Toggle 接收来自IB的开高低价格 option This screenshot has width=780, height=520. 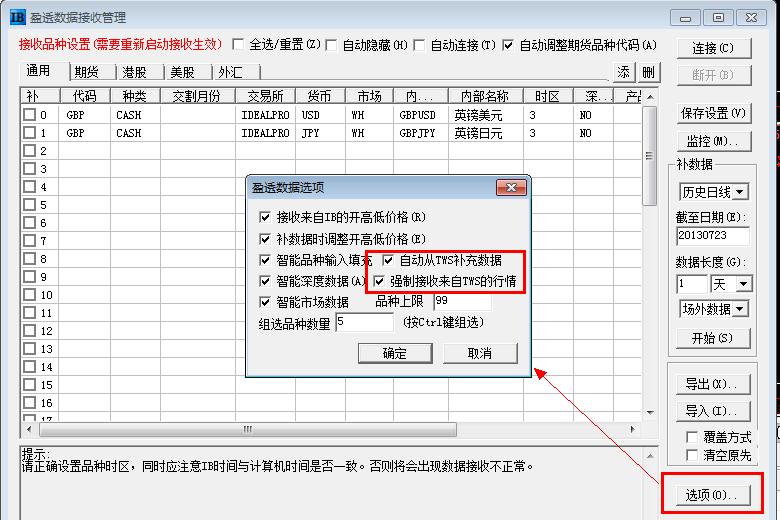(x=265, y=217)
